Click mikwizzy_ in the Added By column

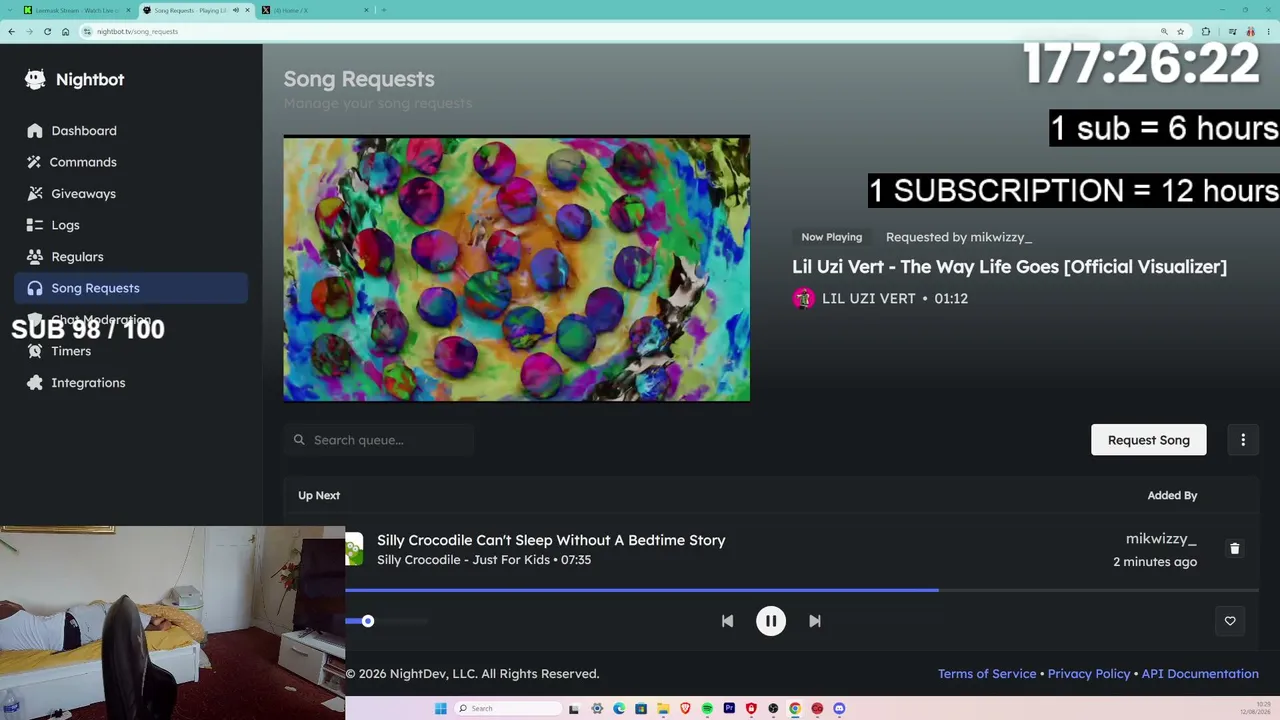(1161, 540)
